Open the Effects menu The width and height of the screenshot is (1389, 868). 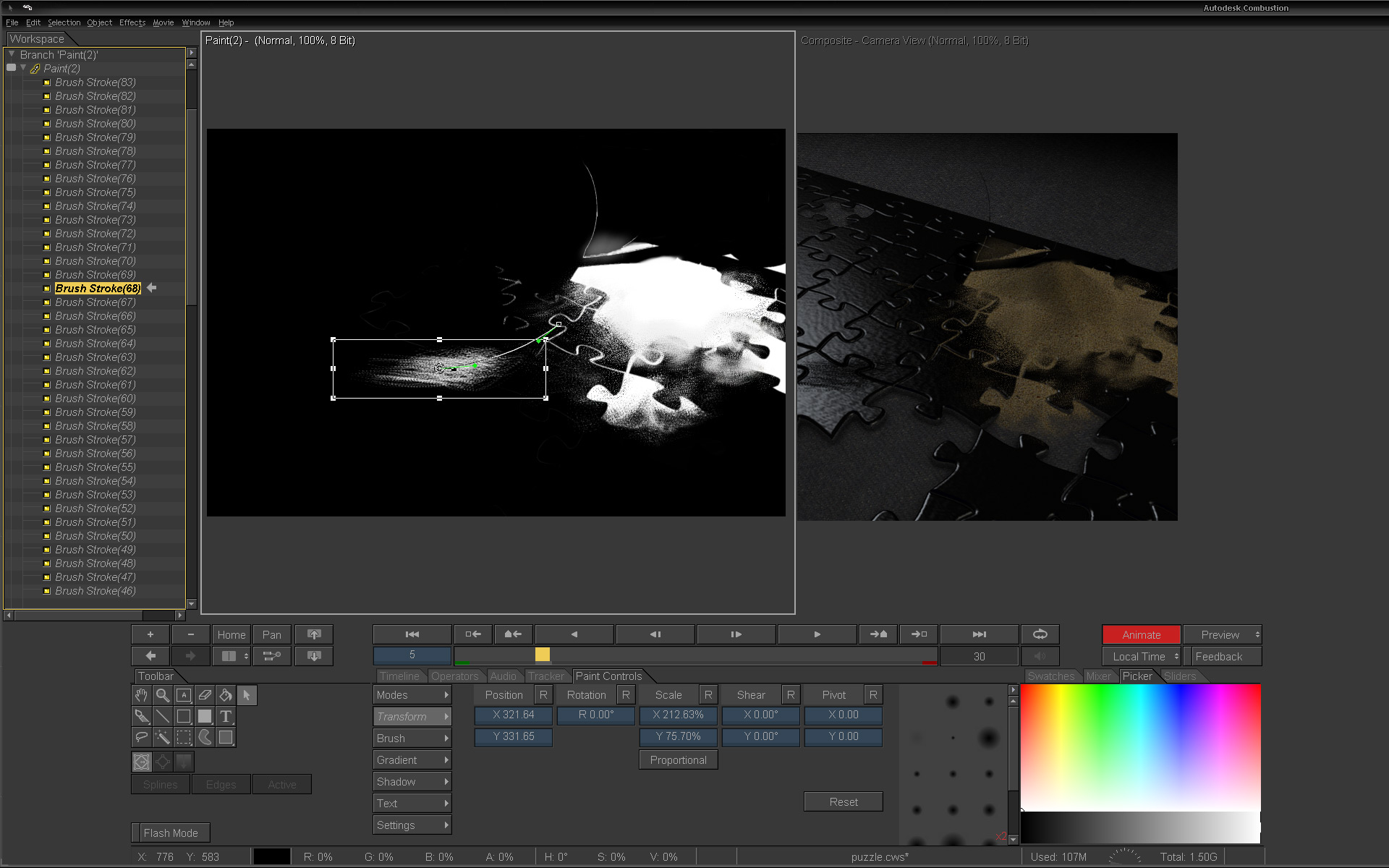coord(132,22)
